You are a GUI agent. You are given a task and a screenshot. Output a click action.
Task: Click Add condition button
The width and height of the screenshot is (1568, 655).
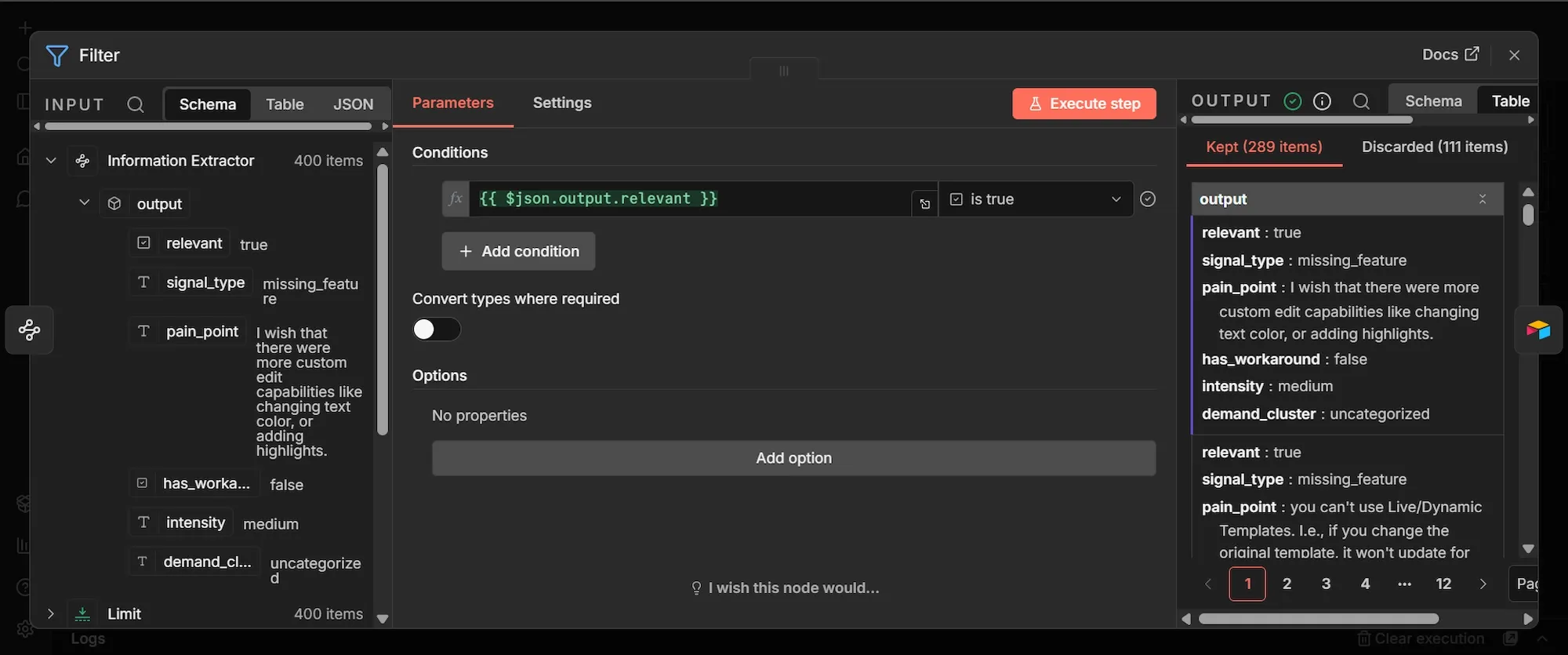(x=518, y=251)
